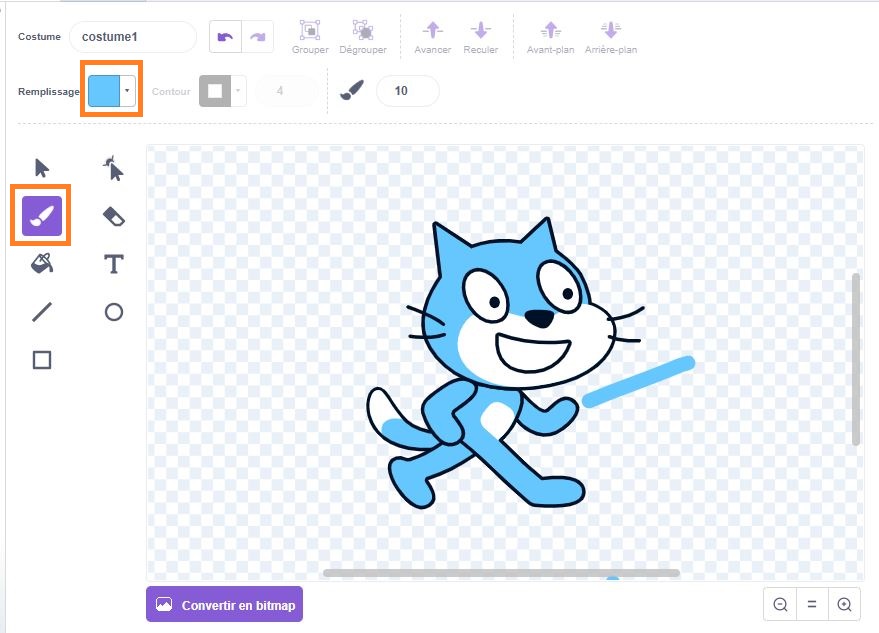Click the horizontal canvas scrollbar
The image size is (879, 633).
pyautogui.click(x=501, y=573)
